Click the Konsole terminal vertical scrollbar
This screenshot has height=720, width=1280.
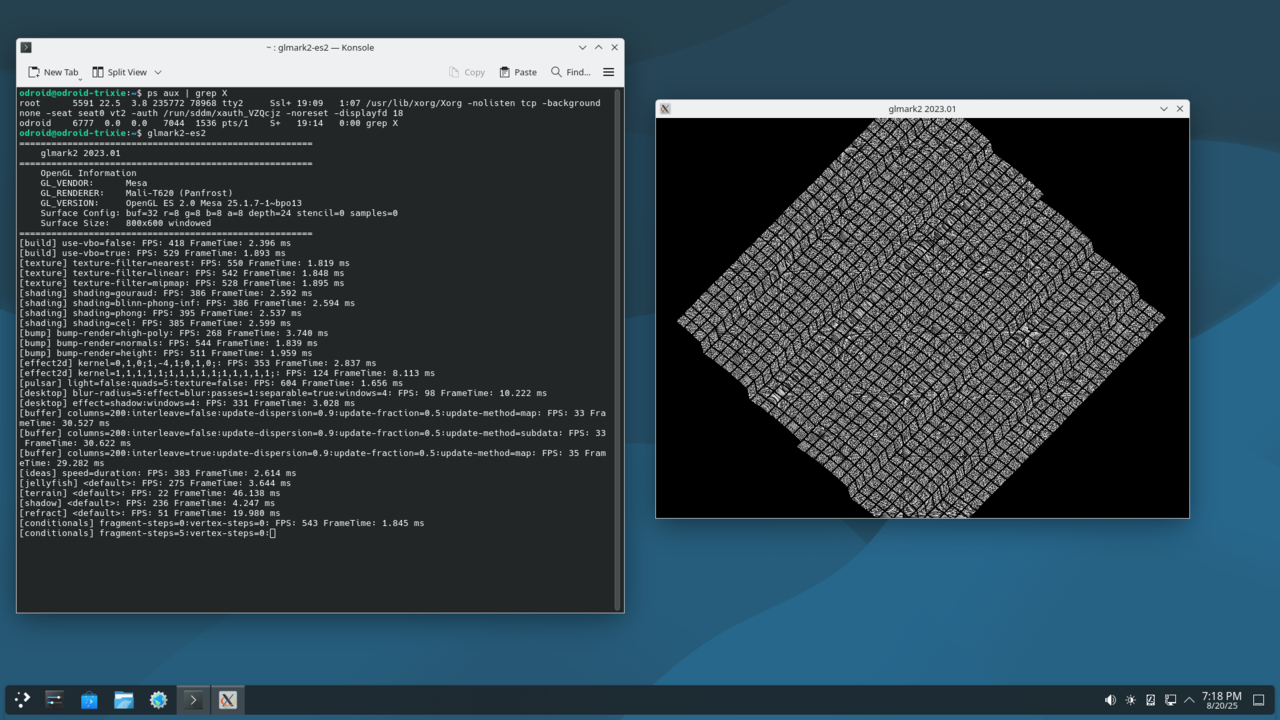pyautogui.click(x=618, y=350)
